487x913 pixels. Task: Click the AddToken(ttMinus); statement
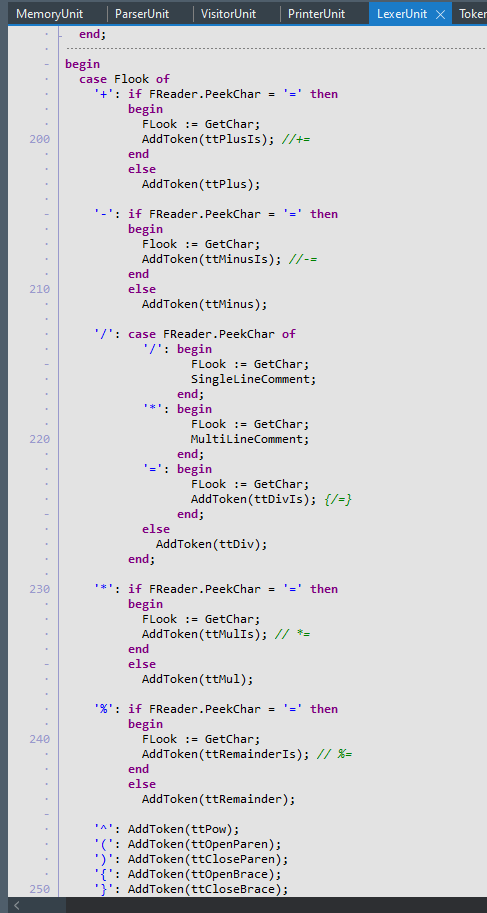(204, 304)
